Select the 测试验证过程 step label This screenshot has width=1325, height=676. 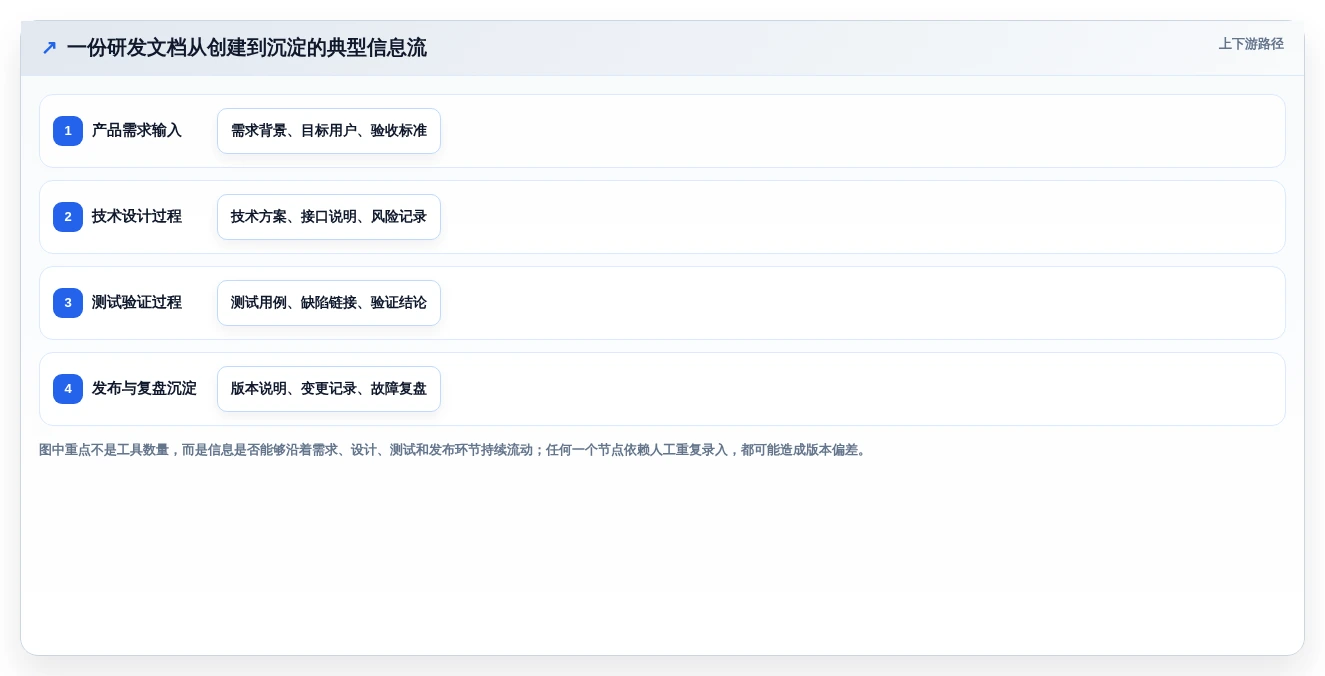137,303
